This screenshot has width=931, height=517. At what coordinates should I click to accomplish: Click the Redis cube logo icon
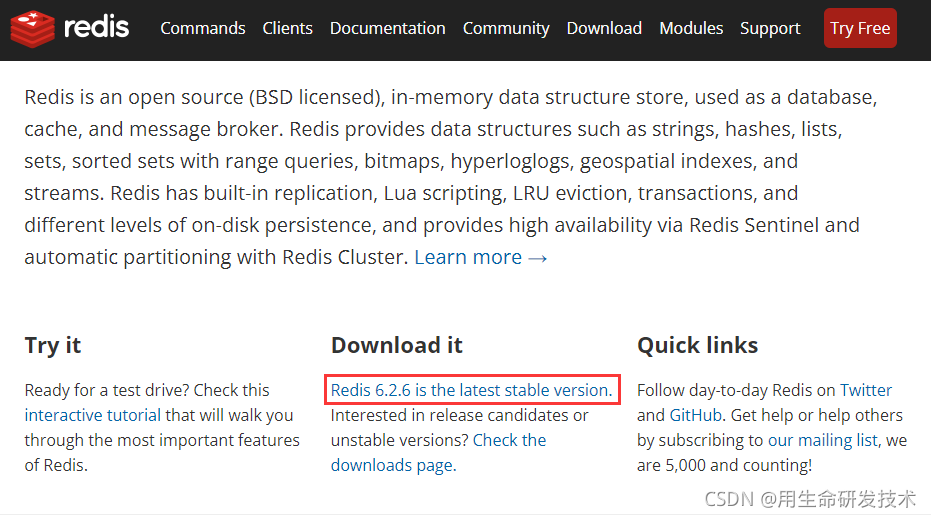pyautogui.click(x=33, y=28)
